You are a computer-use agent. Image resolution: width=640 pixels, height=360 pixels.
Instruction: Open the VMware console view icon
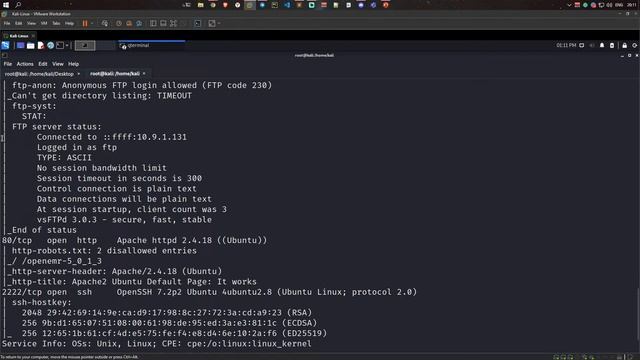coord(198,24)
